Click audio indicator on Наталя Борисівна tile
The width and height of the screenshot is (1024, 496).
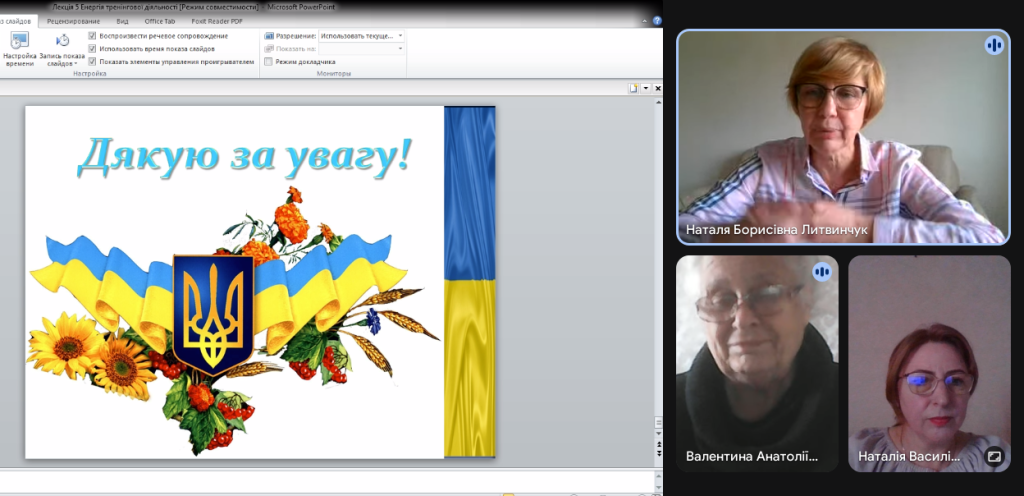pos(994,45)
